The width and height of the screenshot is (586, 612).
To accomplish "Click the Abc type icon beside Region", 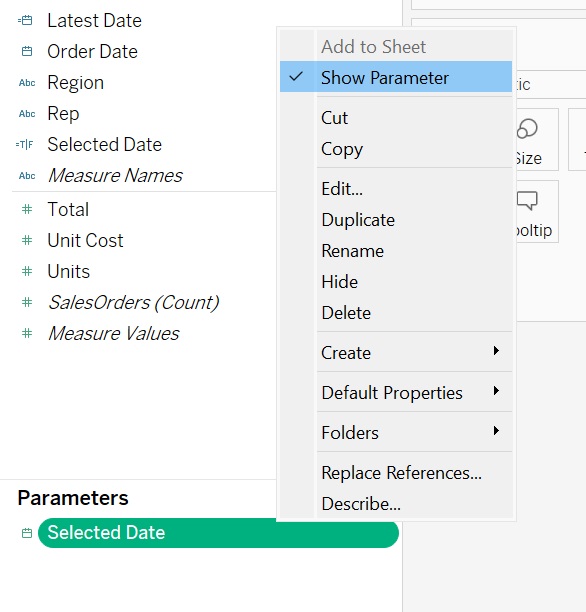I will click(27, 83).
